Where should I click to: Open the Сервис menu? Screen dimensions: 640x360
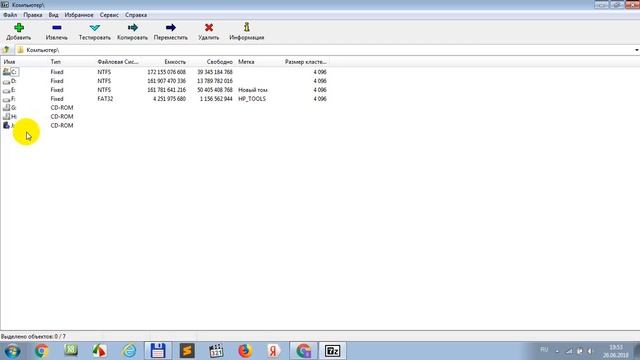point(109,15)
